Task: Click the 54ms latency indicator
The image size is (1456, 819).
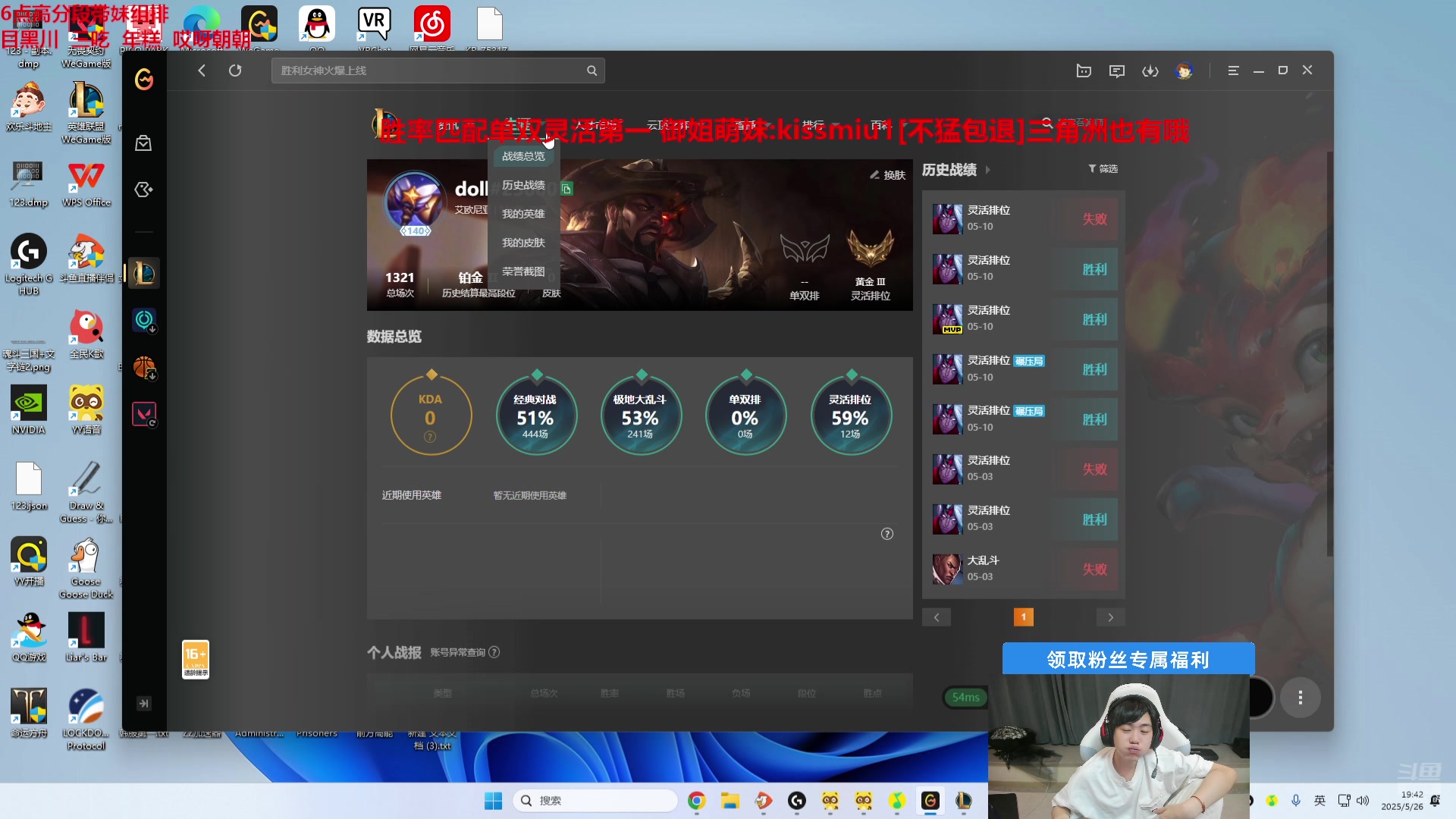Action: (x=965, y=697)
